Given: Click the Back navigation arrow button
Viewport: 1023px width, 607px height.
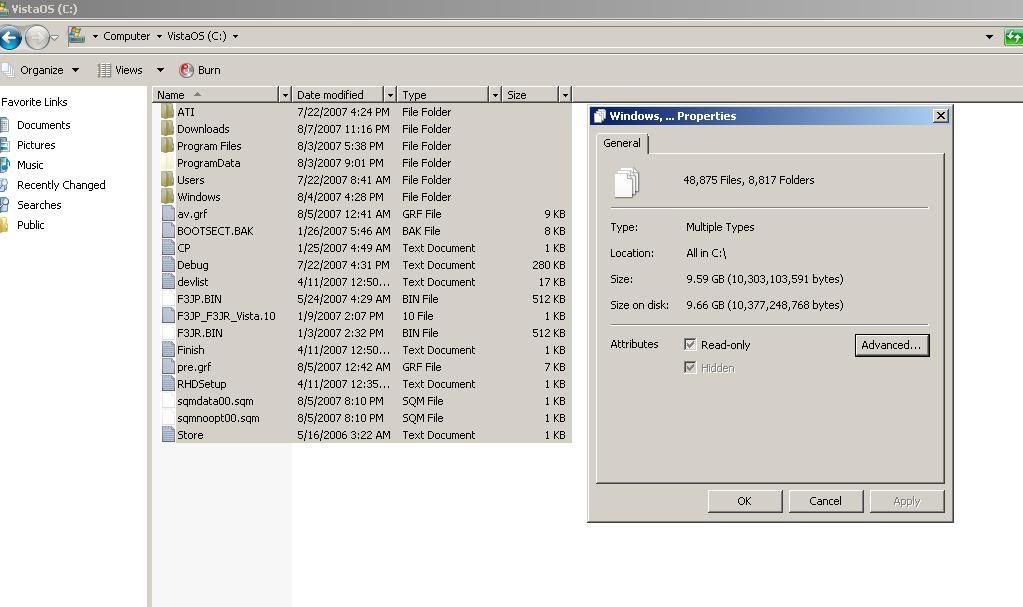Looking at the screenshot, I should 11,38.
